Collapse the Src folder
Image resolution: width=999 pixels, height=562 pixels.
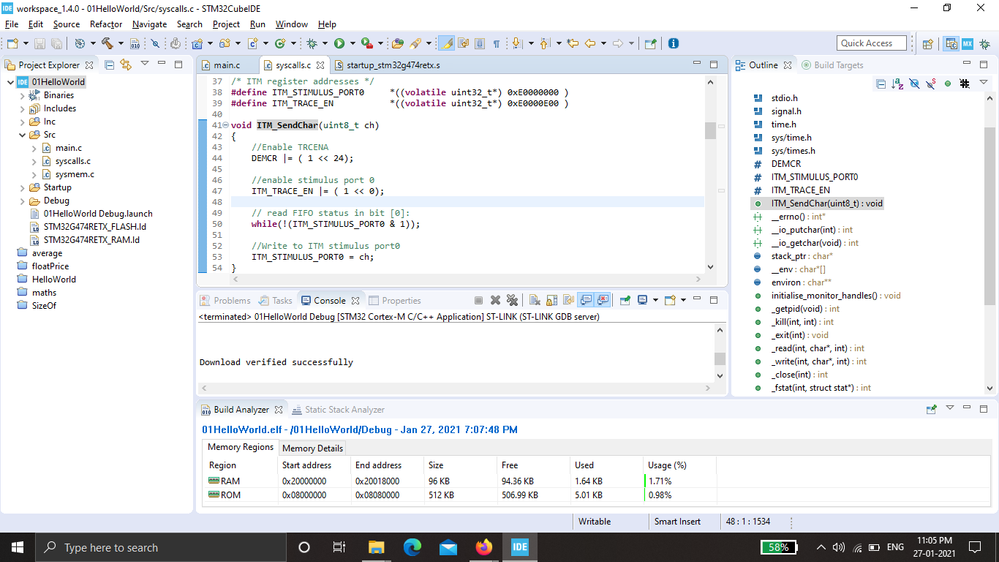pos(22,135)
